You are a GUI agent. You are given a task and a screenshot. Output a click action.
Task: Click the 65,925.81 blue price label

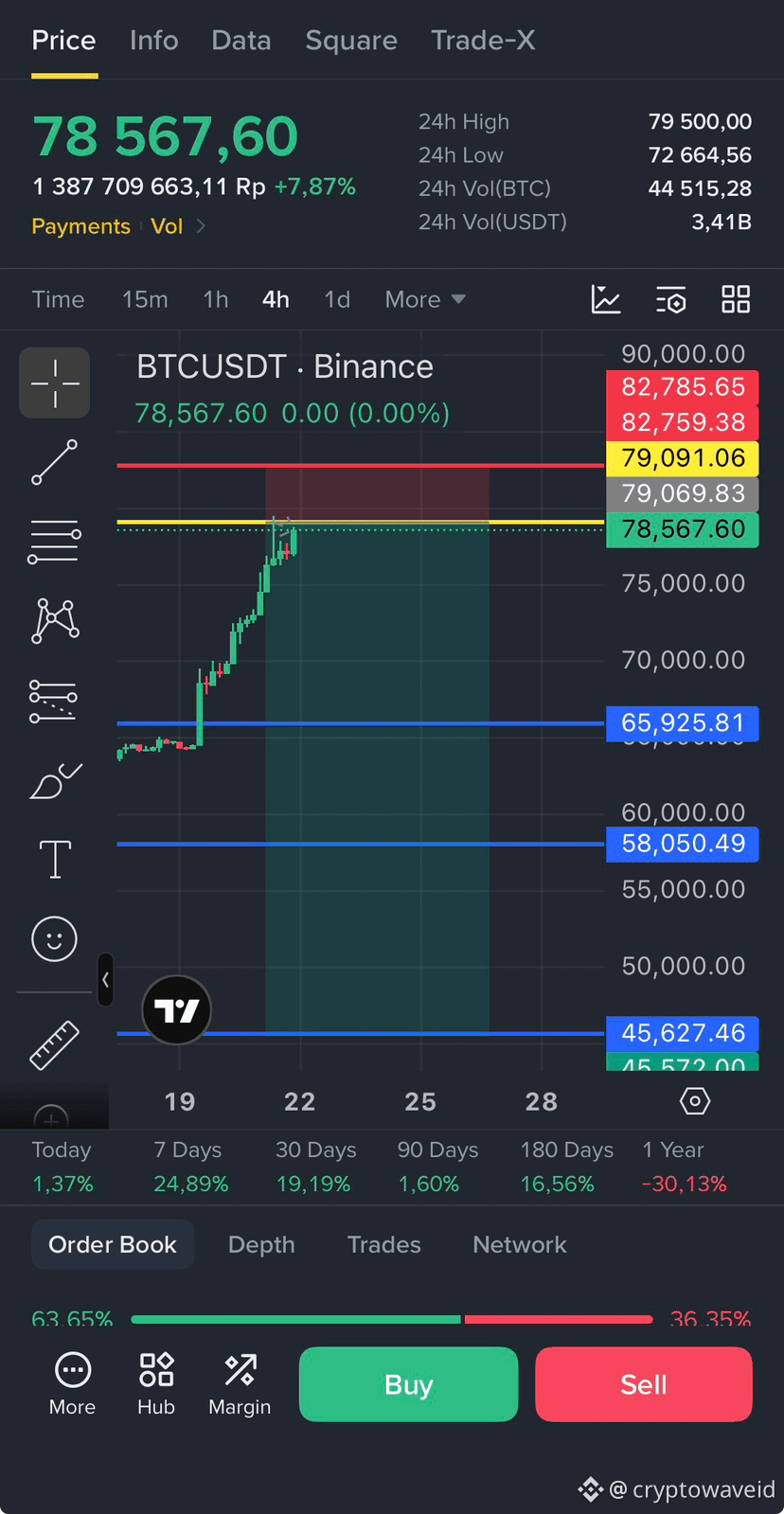[683, 723]
